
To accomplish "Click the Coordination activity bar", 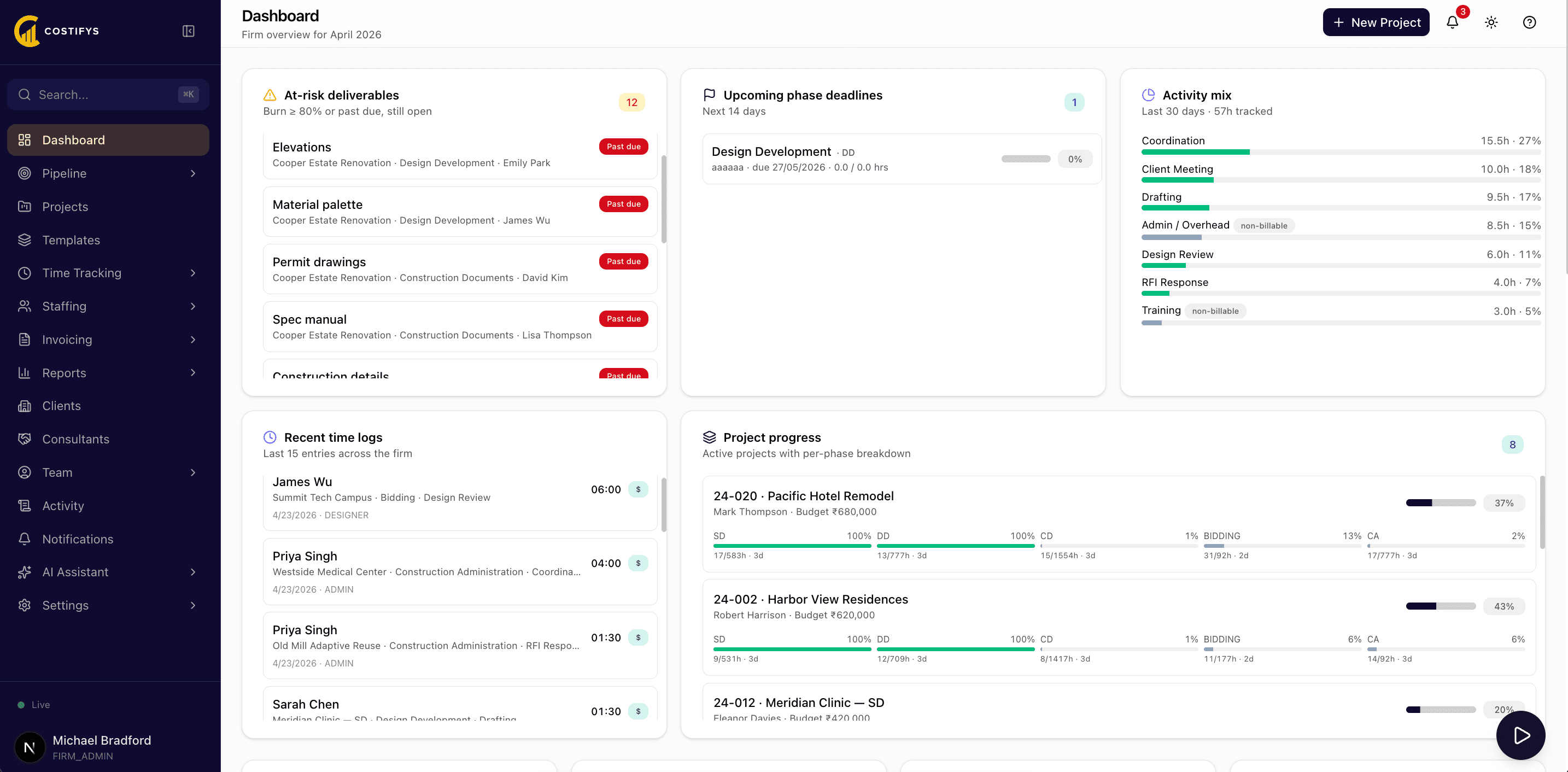I will pyautogui.click(x=1341, y=152).
